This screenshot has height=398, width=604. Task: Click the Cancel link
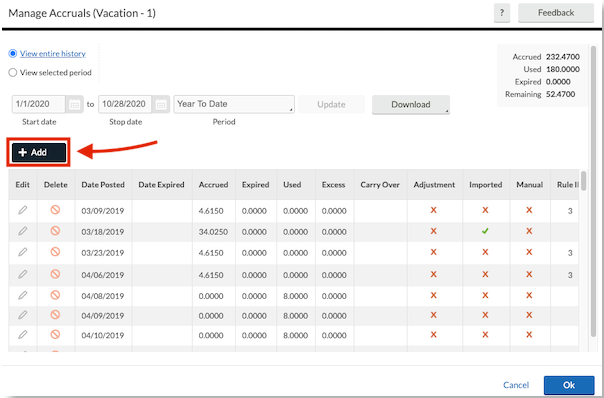click(x=516, y=385)
